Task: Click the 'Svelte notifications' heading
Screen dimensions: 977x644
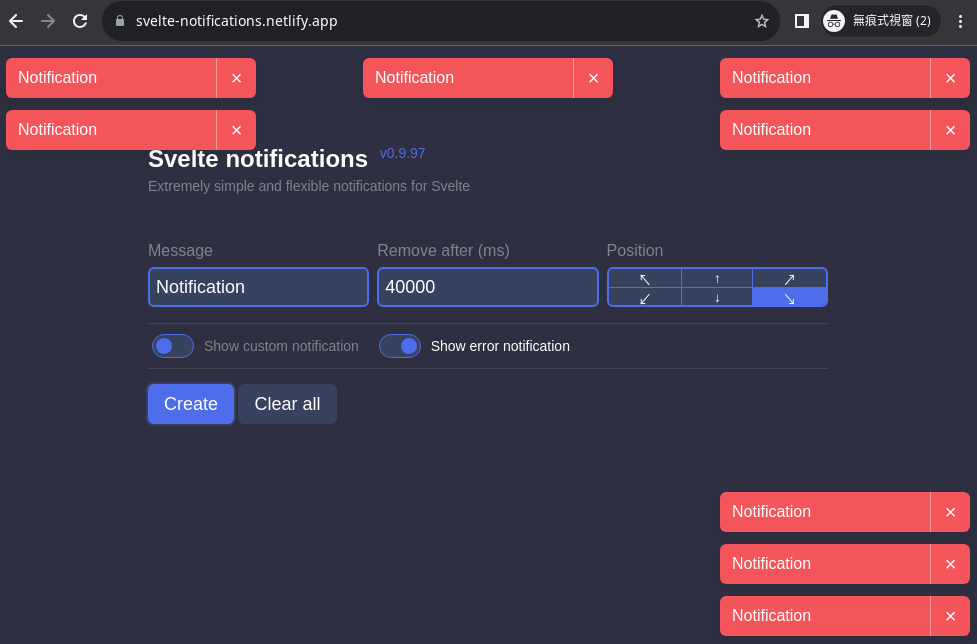Action: click(258, 159)
